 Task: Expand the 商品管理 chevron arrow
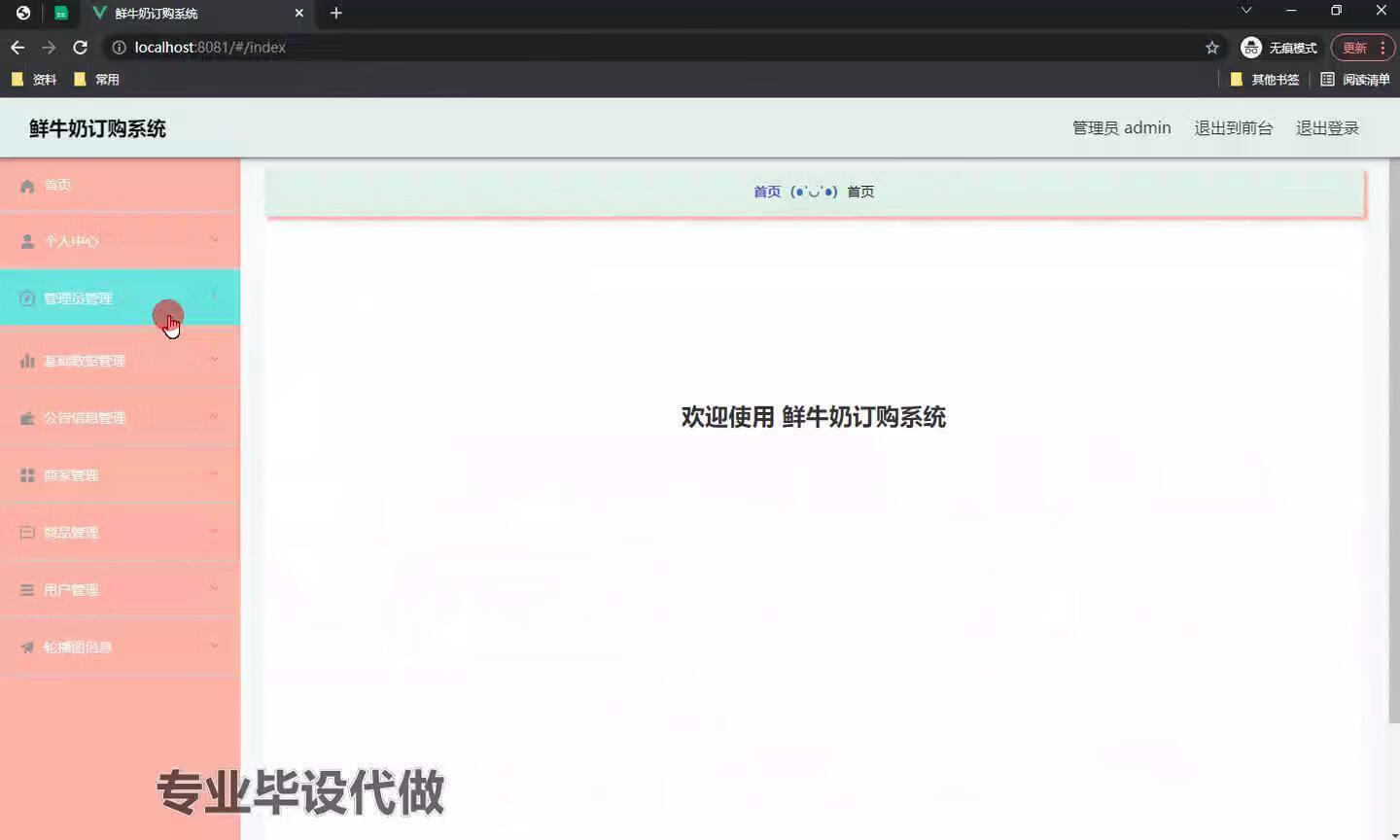[215, 531]
